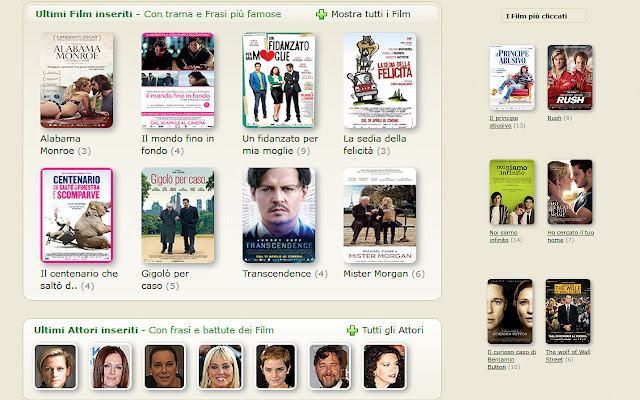Screen dimensions: 640x400
Task: Click the Il mondo fino in fondo title
Action: click(x=178, y=144)
